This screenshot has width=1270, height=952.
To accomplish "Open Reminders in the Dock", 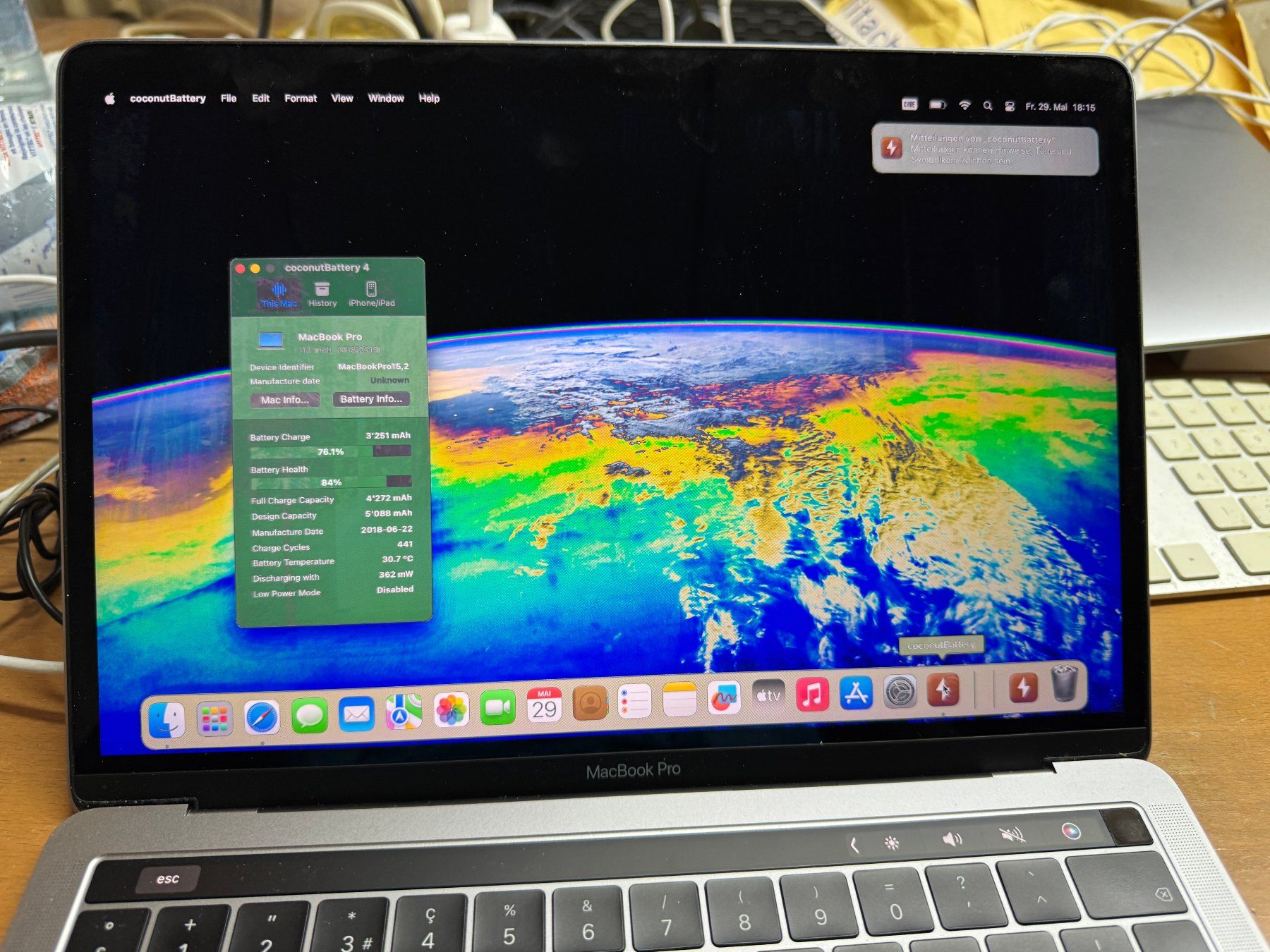I will click(634, 702).
